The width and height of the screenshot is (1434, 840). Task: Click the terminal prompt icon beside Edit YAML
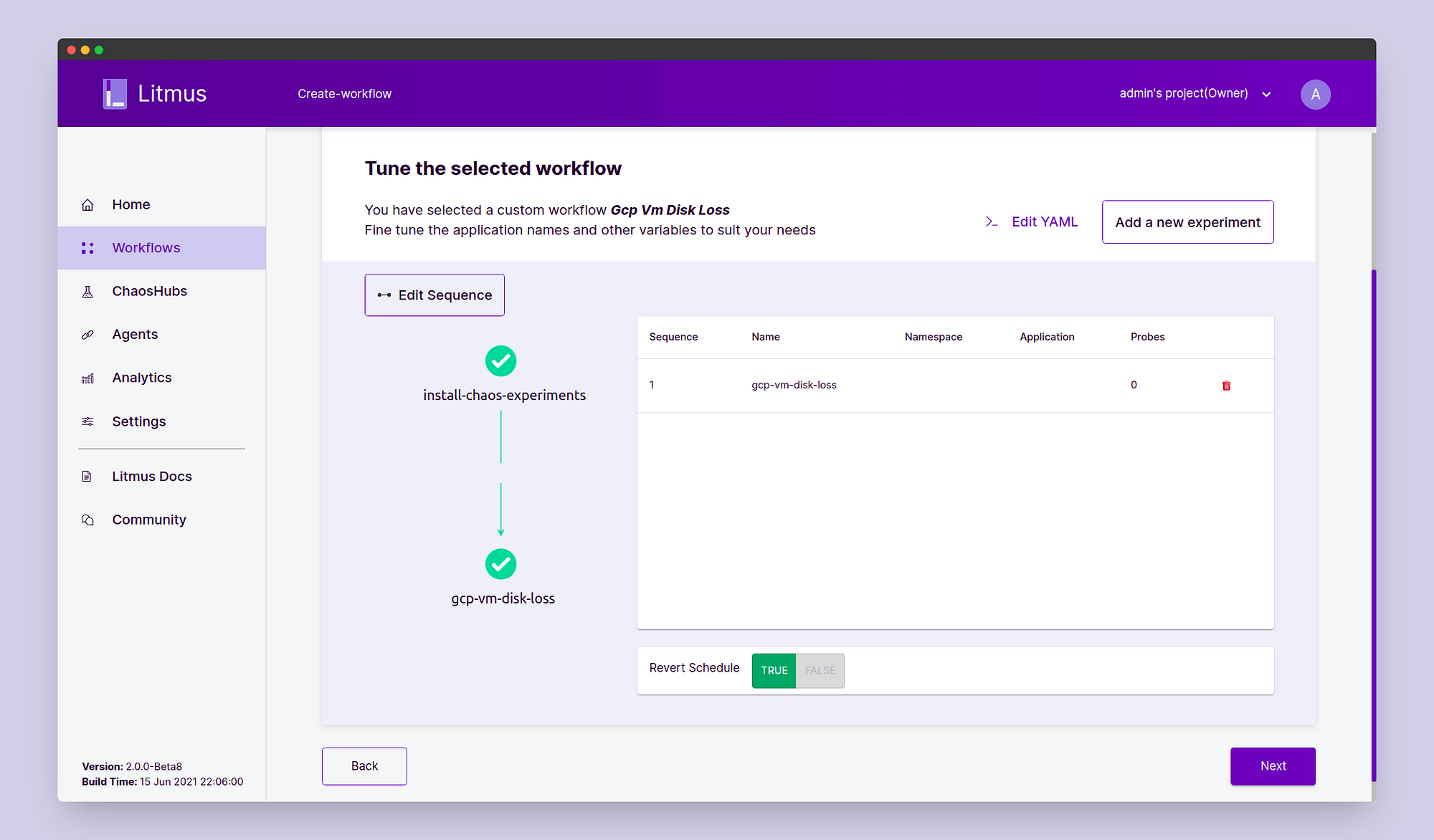point(992,222)
